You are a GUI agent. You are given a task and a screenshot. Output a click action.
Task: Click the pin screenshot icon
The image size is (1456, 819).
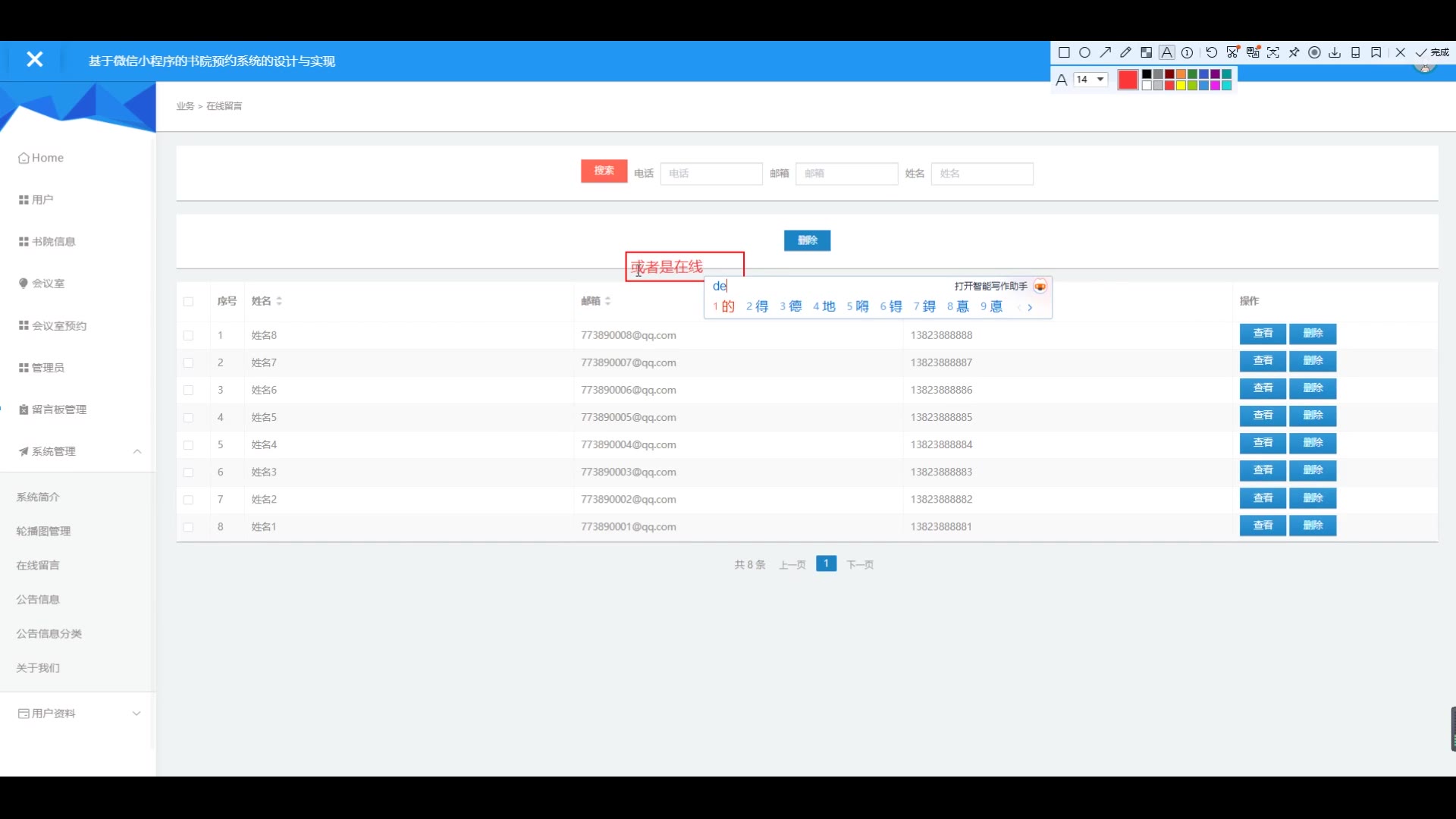click(x=1294, y=53)
